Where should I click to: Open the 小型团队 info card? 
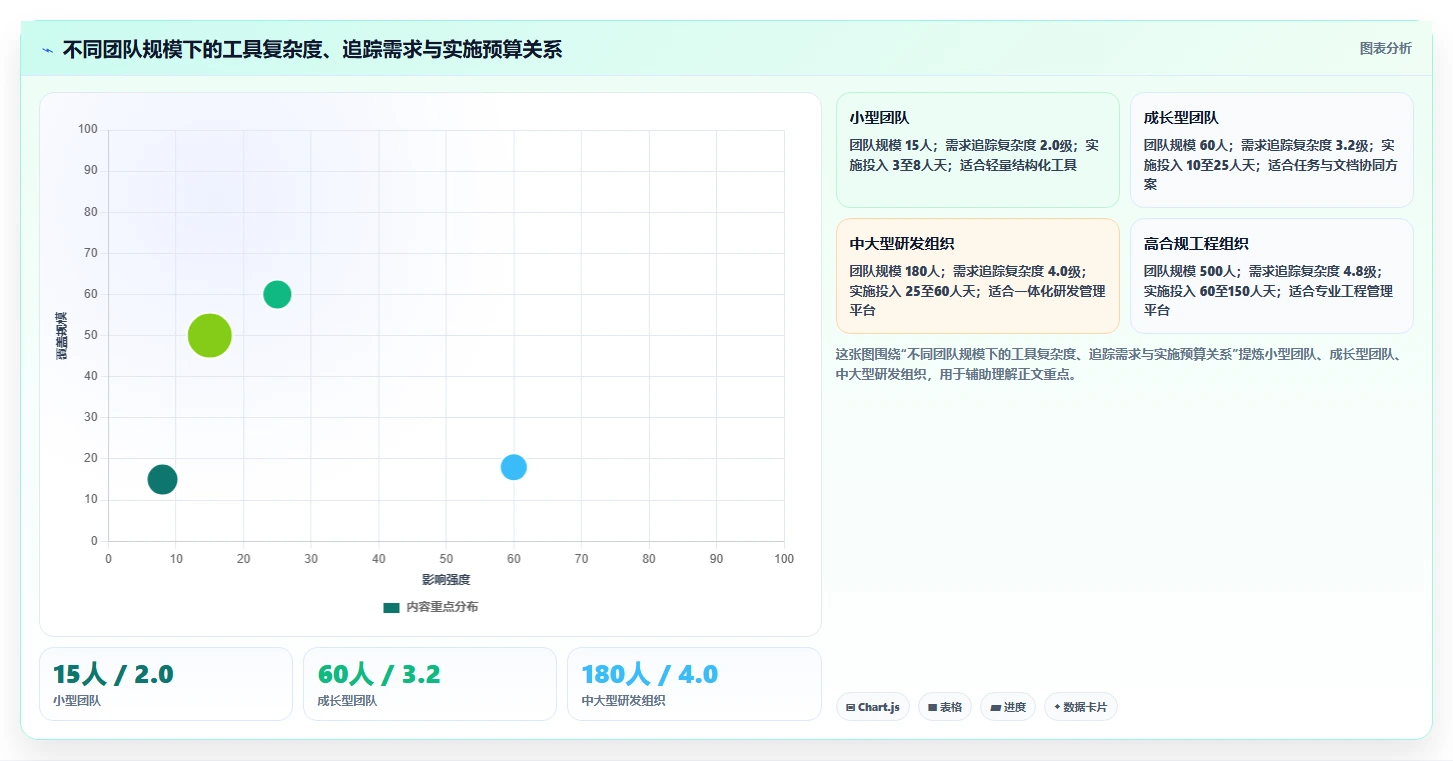pyautogui.click(x=977, y=150)
